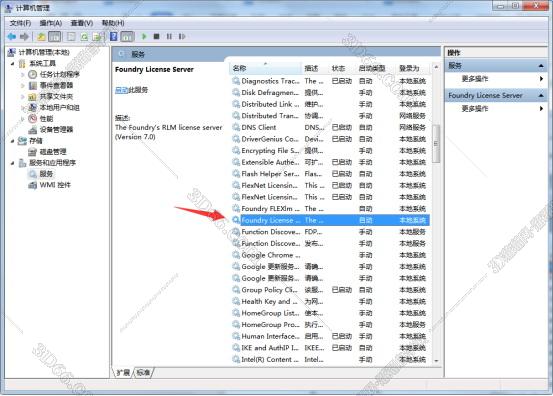
Task: Open the 查看(V) menu
Action: [x=82, y=23]
